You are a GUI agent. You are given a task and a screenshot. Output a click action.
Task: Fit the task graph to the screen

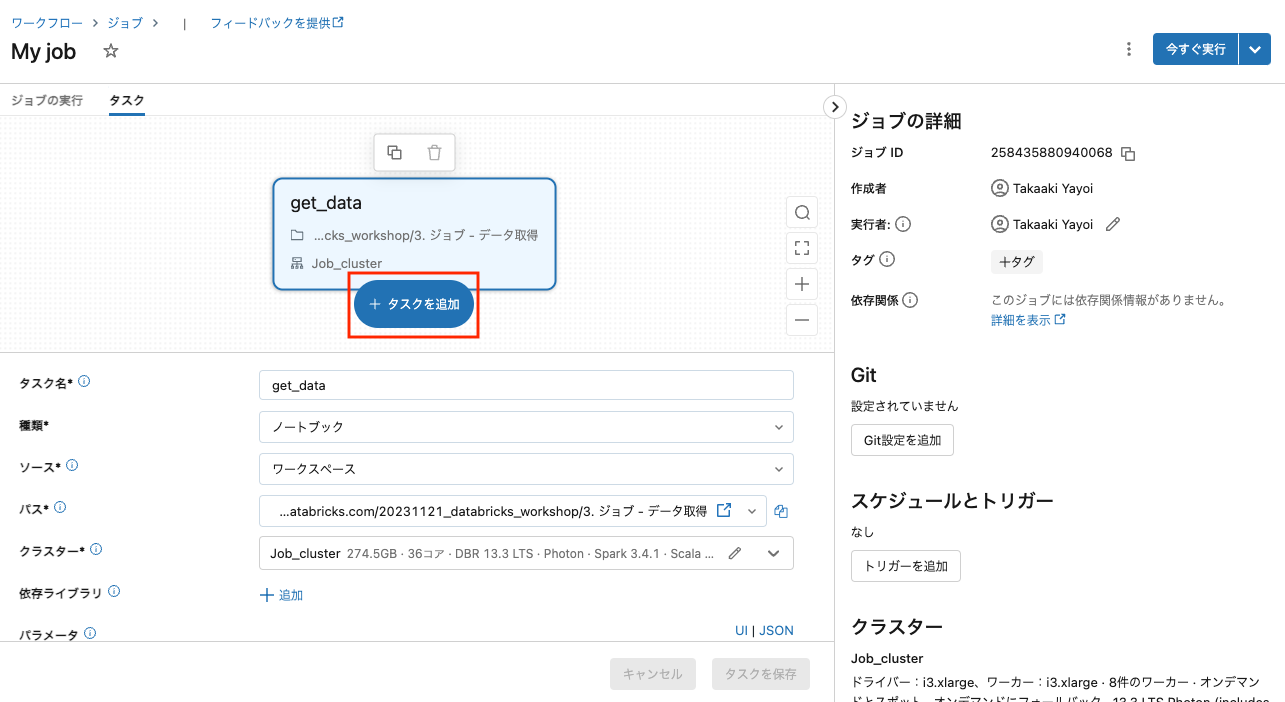point(801,248)
